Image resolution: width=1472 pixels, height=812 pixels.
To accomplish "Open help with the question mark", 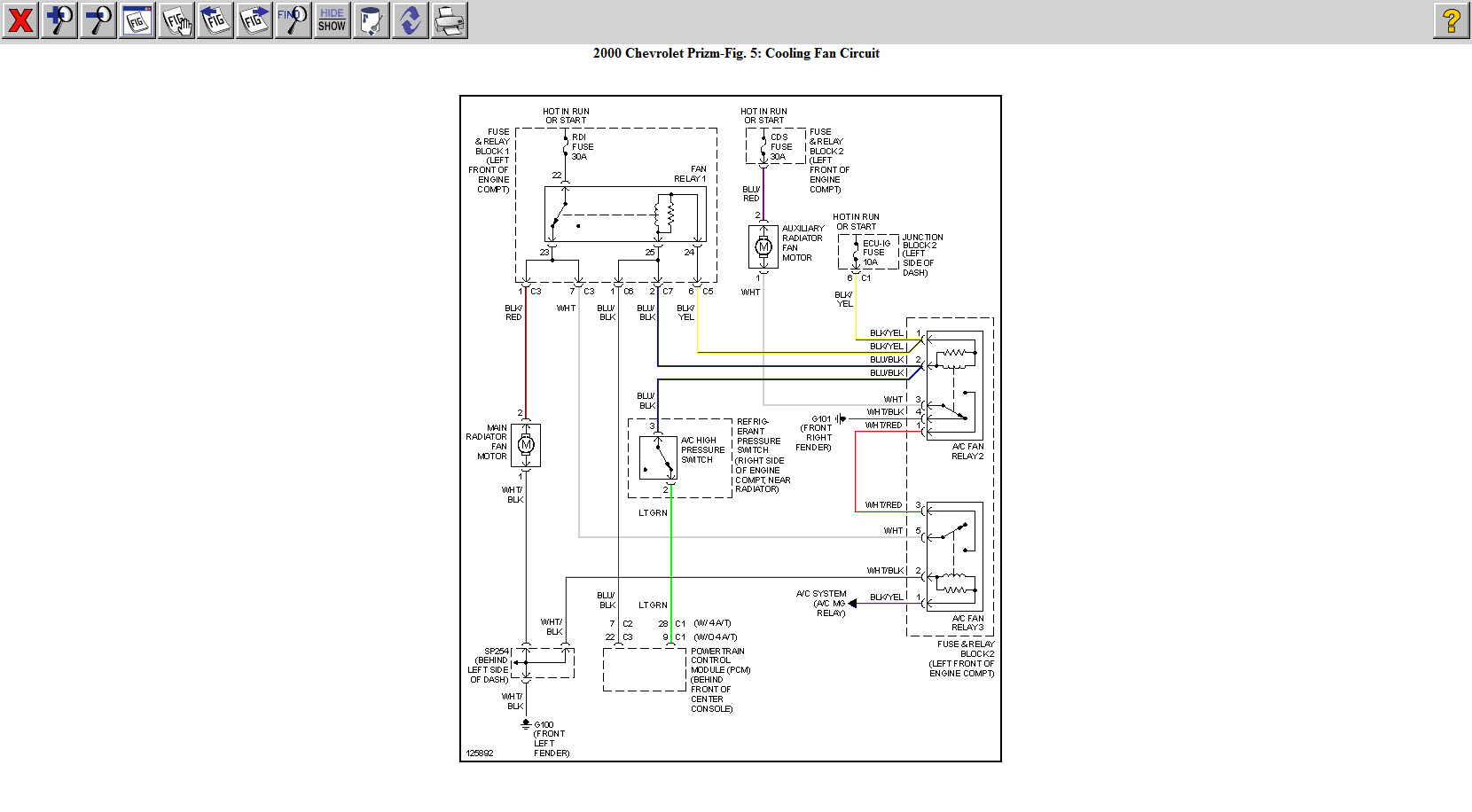I will (x=1451, y=20).
